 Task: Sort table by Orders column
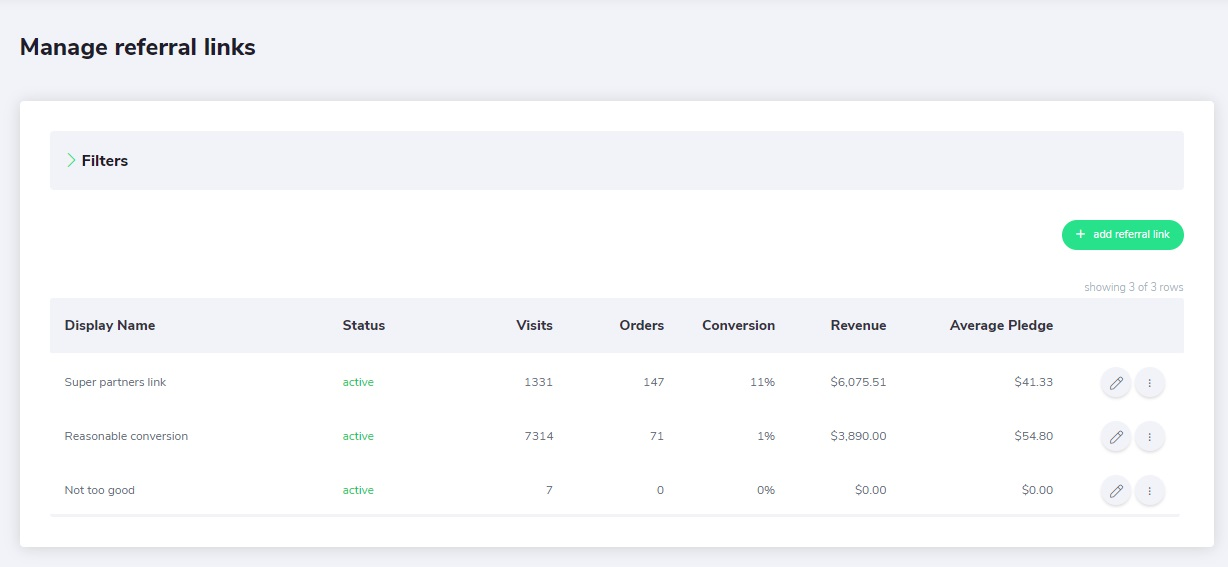tap(642, 325)
